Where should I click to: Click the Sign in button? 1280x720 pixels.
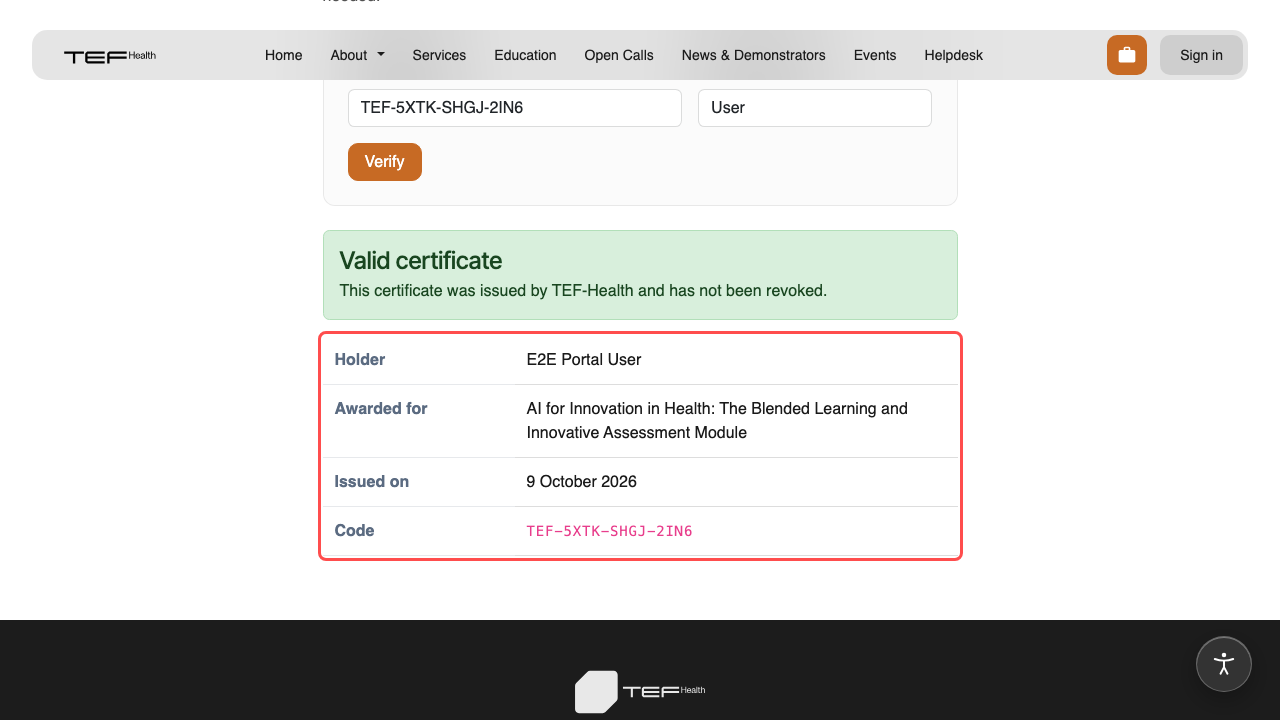click(x=1201, y=55)
